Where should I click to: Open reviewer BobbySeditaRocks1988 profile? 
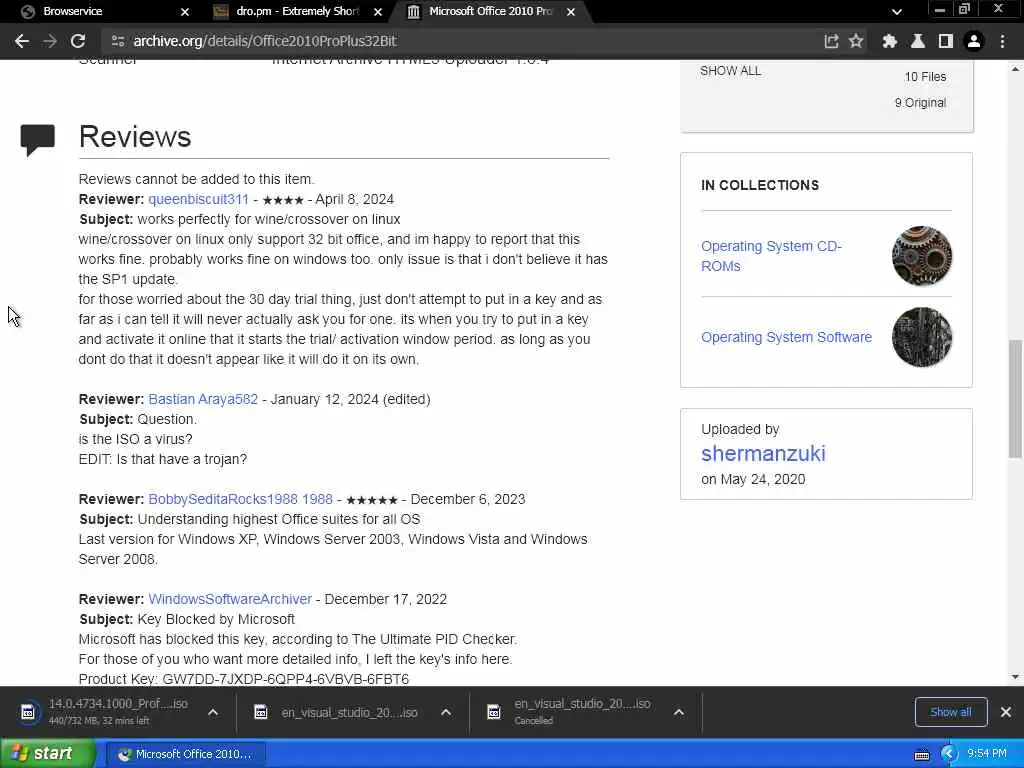point(240,499)
